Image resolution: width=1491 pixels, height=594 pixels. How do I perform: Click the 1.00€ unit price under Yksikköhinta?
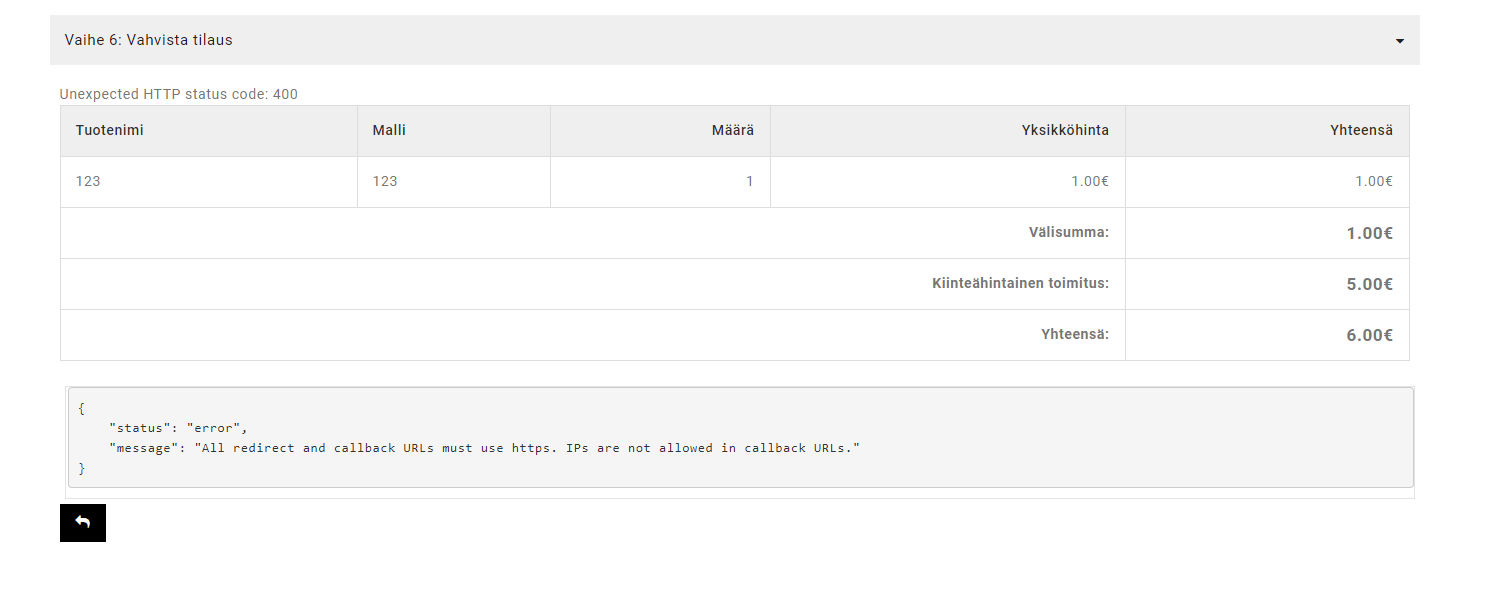tap(1090, 181)
